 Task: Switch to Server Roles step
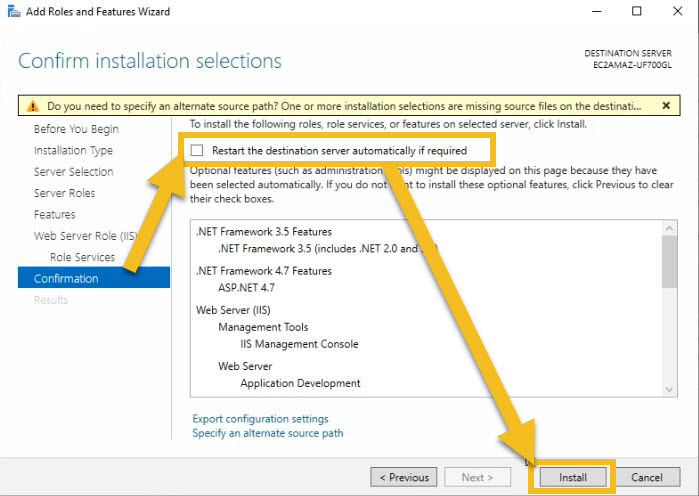(65, 193)
